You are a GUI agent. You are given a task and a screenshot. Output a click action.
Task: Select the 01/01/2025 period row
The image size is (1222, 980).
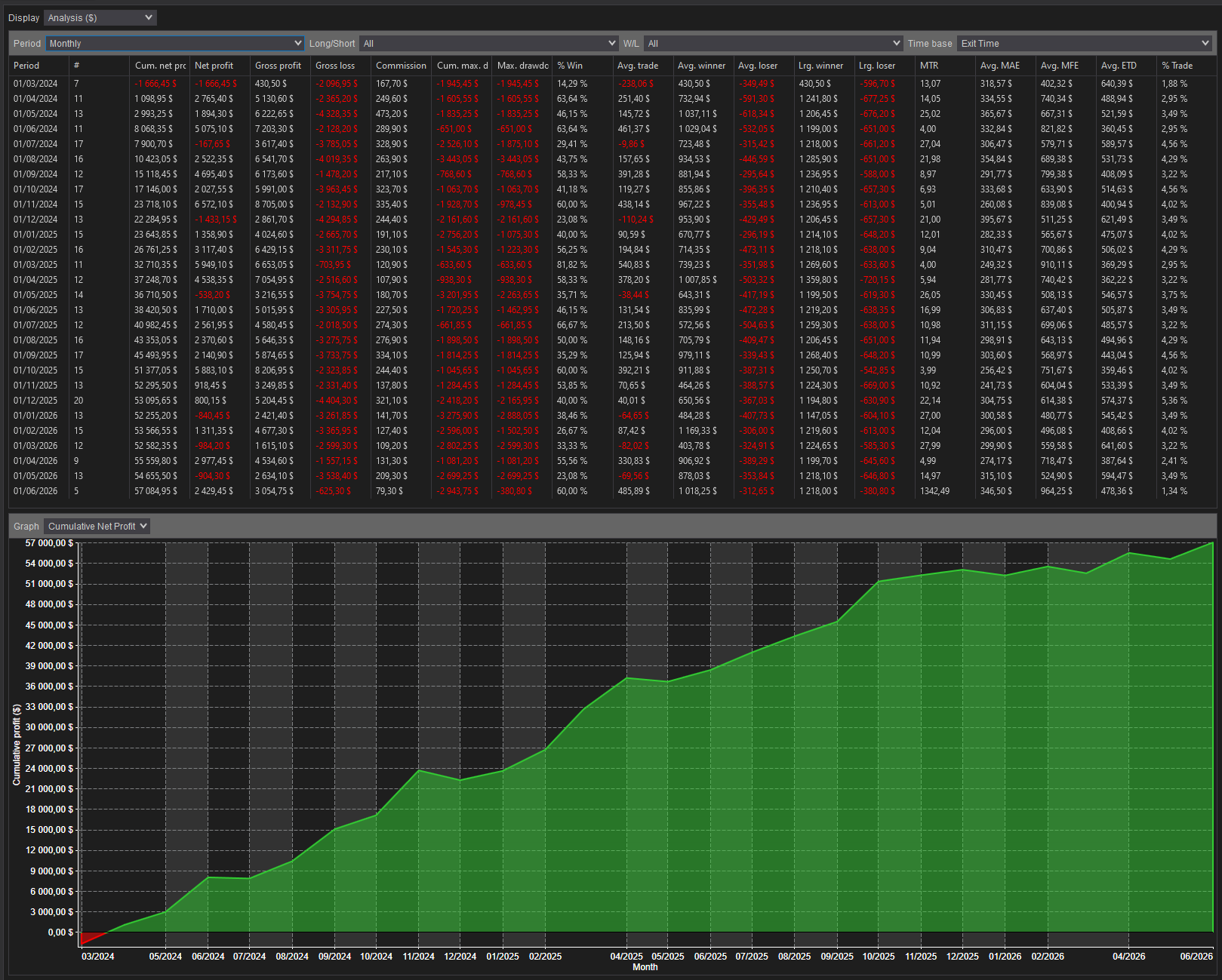(612, 235)
